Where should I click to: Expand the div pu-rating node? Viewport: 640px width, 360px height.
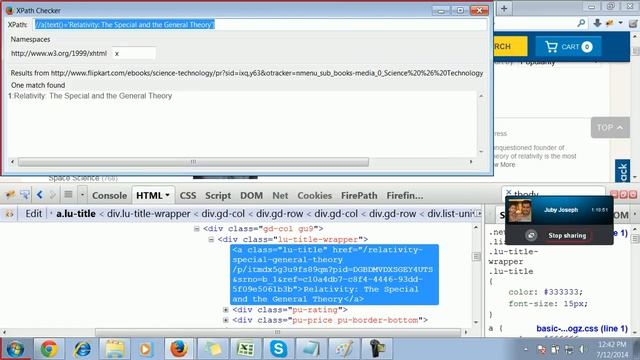[226, 310]
